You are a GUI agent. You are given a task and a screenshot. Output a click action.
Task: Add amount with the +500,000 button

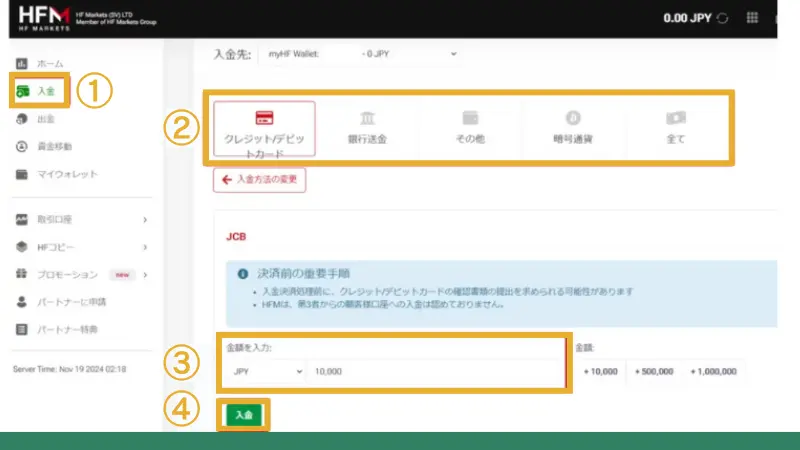654,371
